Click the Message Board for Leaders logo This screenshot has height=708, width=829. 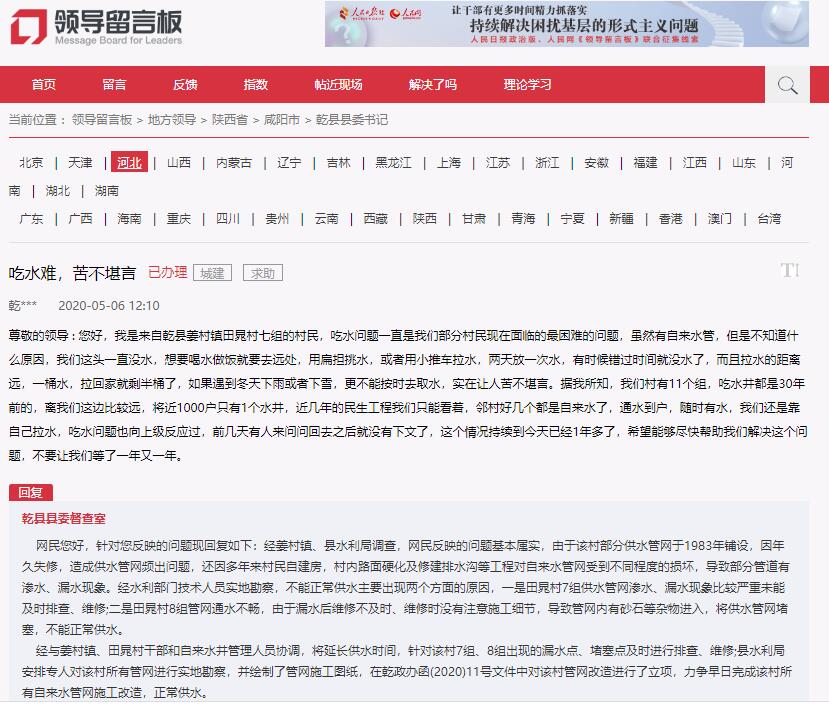click(x=97, y=26)
